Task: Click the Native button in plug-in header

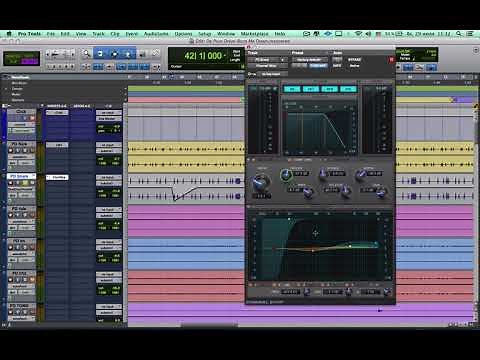Action: click(354, 66)
